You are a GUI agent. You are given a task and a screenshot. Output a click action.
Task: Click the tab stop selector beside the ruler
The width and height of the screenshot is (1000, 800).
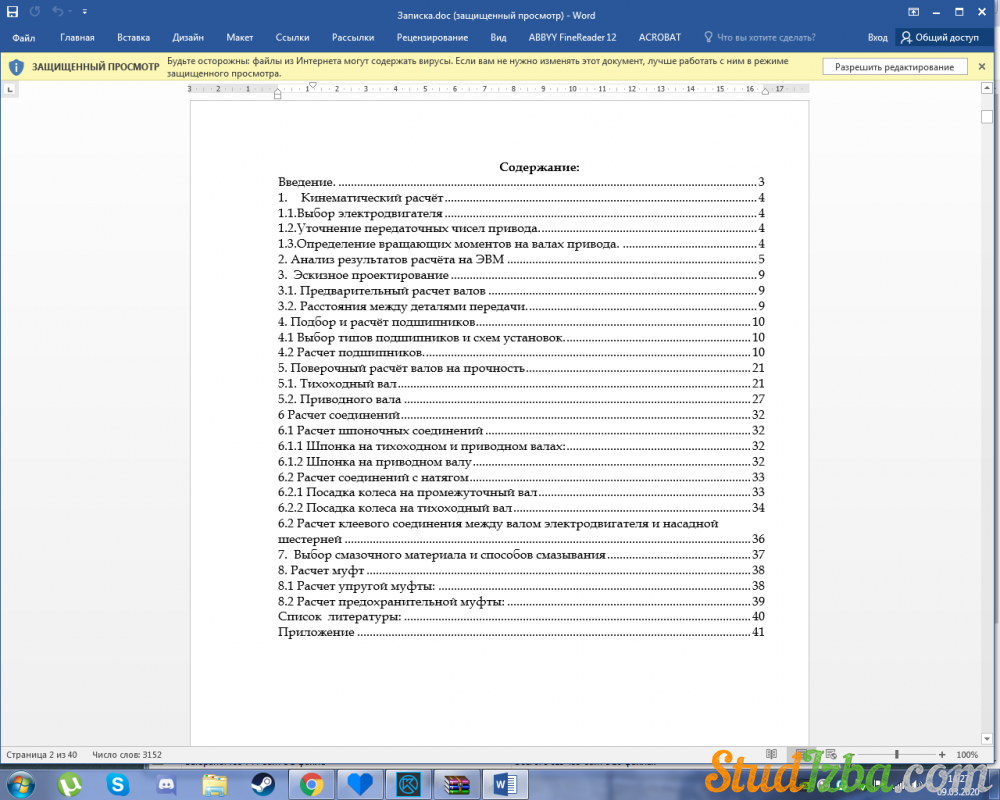coord(10,89)
